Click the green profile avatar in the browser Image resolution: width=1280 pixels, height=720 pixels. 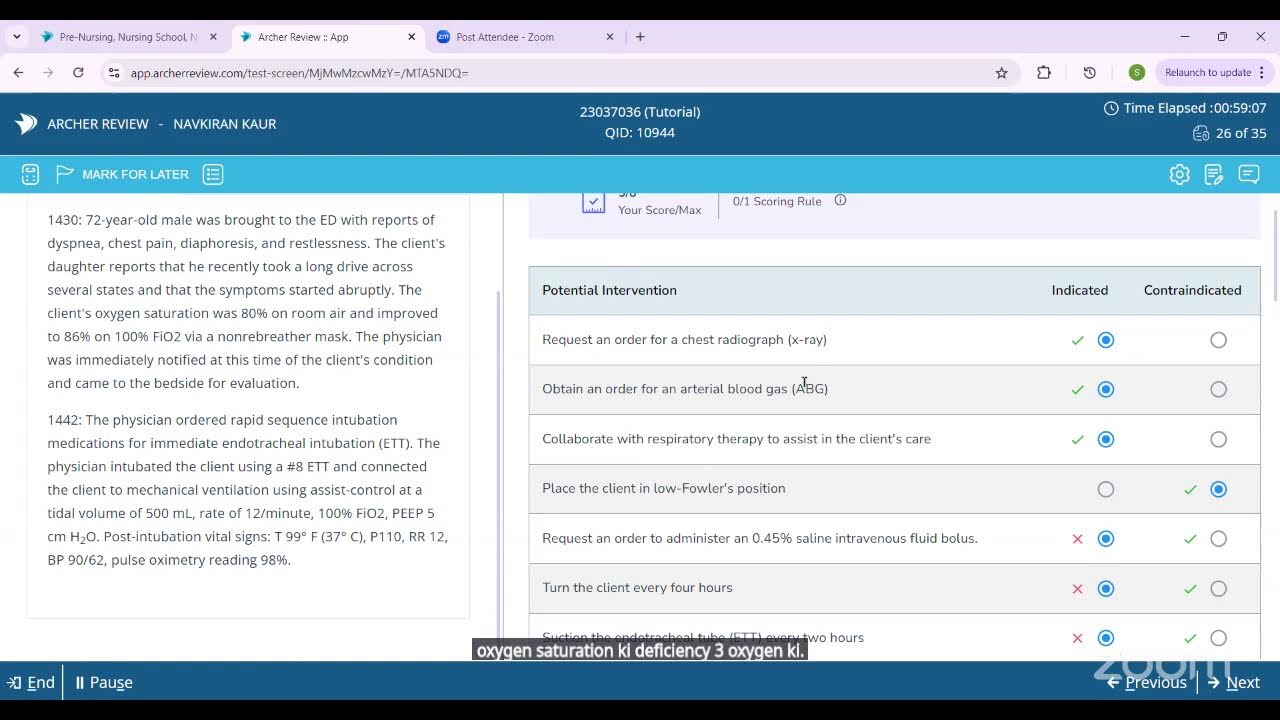click(1136, 72)
